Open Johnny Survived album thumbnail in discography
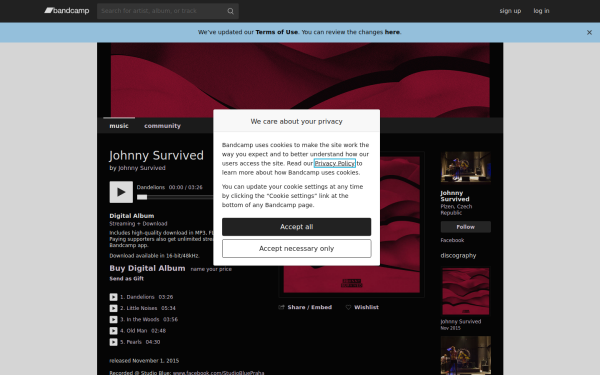 pos(466,292)
